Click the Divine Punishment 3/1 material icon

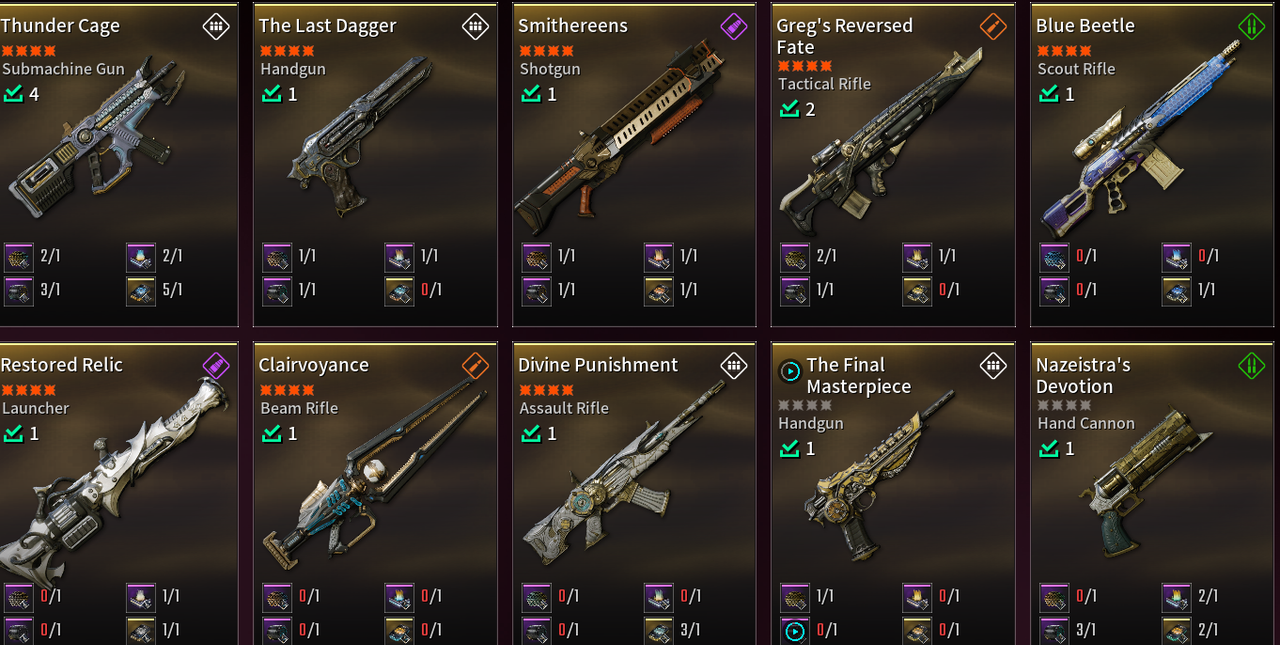(x=659, y=631)
